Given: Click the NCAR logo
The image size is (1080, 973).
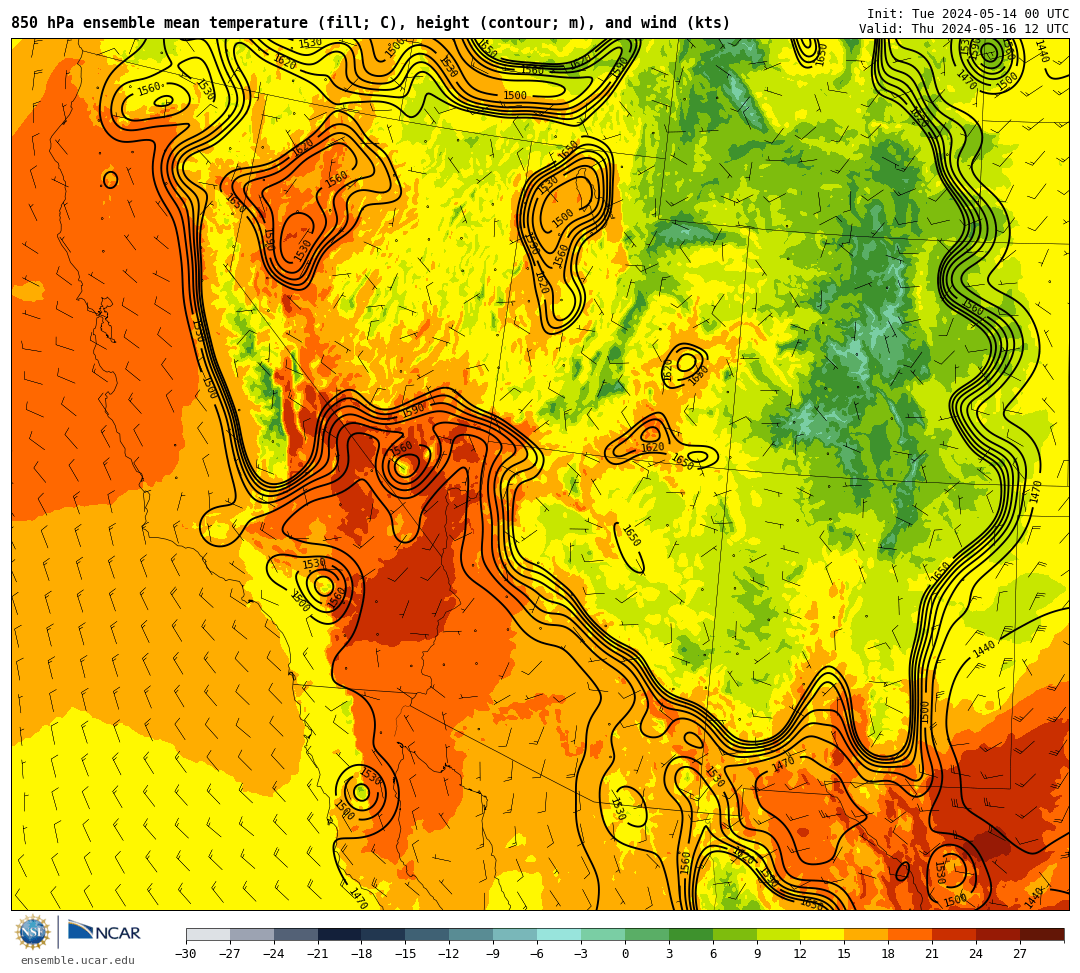Looking at the screenshot, I should [x=105, y=933].
